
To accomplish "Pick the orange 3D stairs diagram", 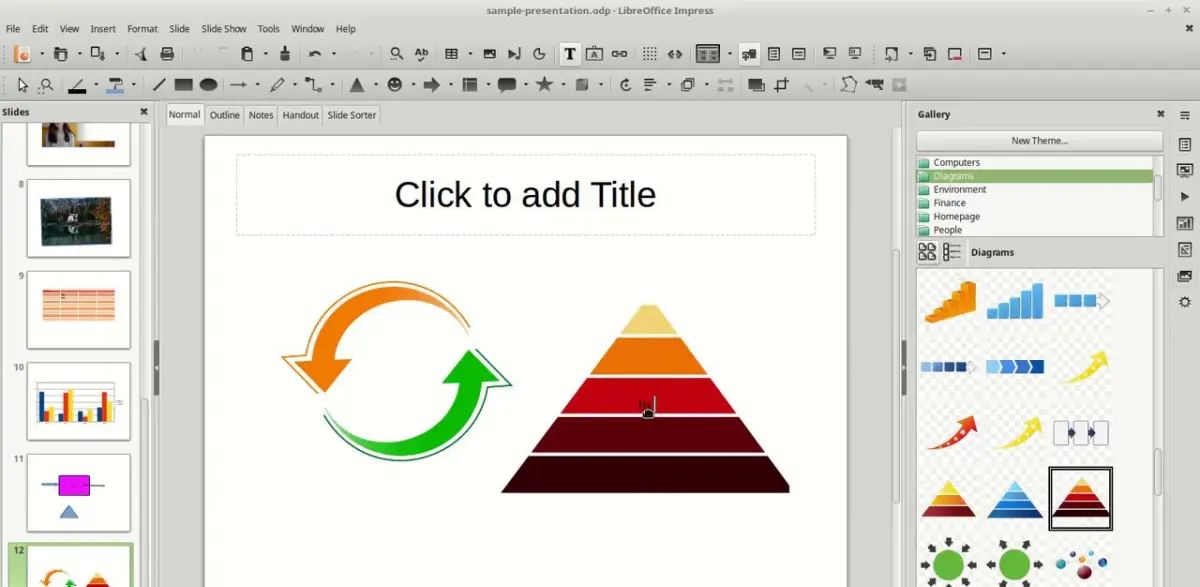I will tap(949, 301).
